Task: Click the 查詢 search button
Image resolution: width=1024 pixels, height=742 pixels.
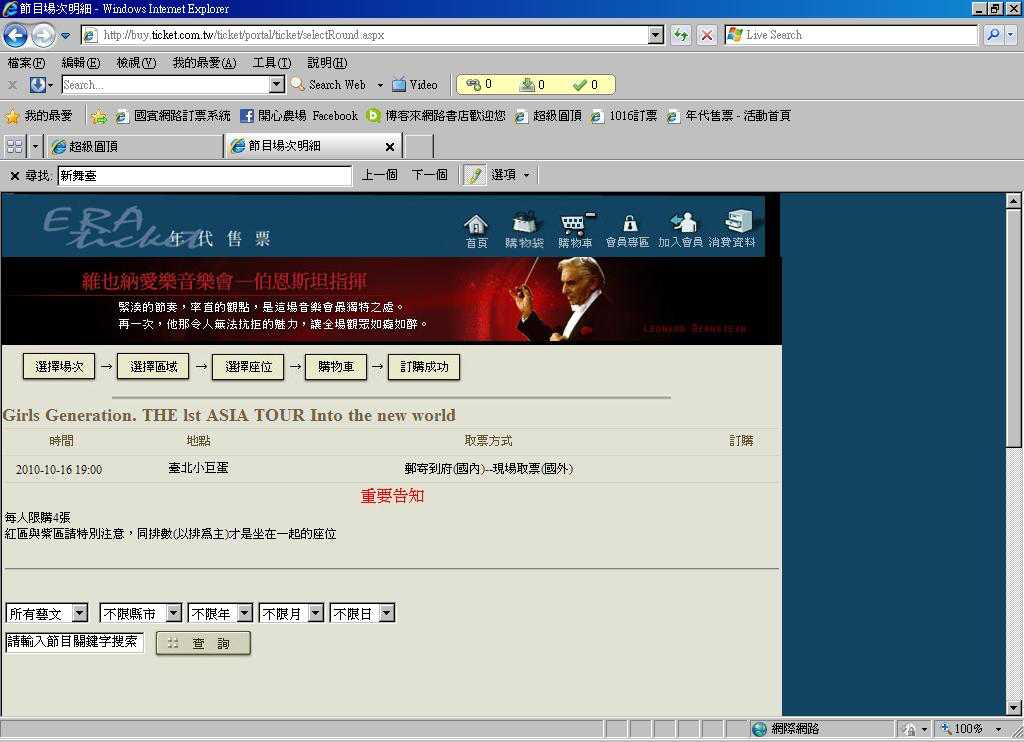Action: click(x=203, y=643)
